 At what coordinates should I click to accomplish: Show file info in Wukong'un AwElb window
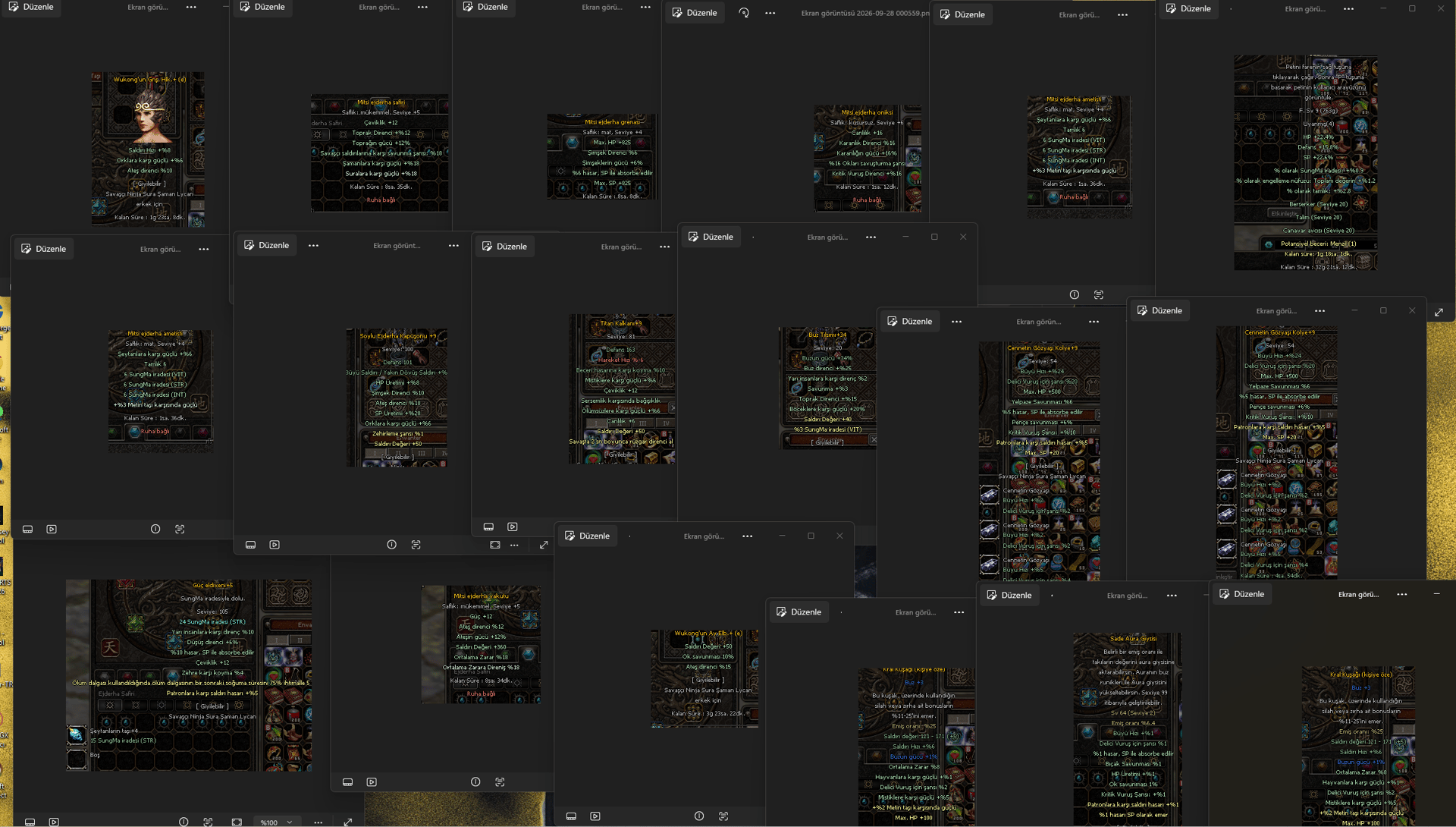pos(699,816)
